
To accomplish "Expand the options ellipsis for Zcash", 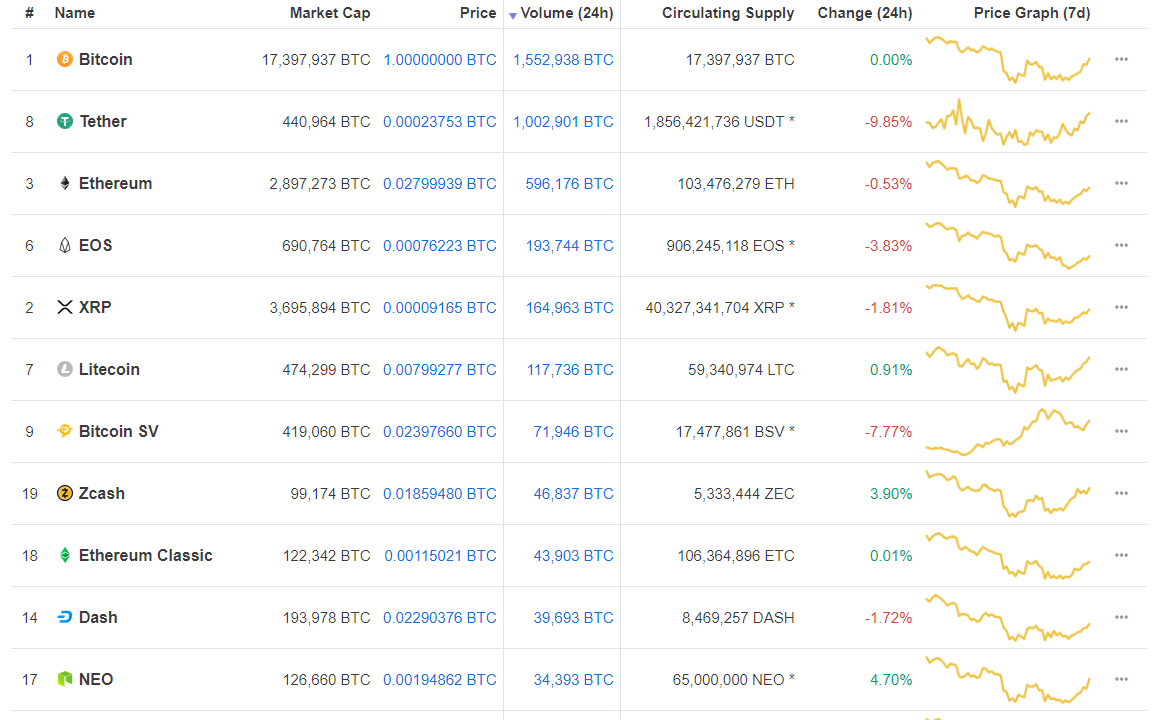I will [1121, 494].
